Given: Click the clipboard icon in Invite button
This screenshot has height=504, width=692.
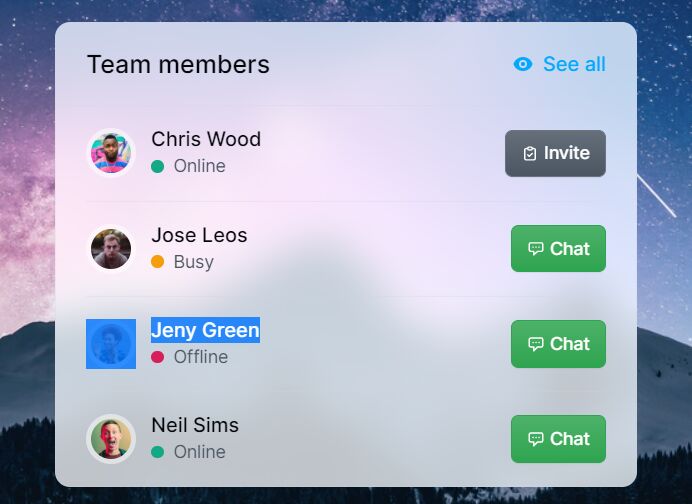Looking at the screenshot, I should (x=530, y=153).
